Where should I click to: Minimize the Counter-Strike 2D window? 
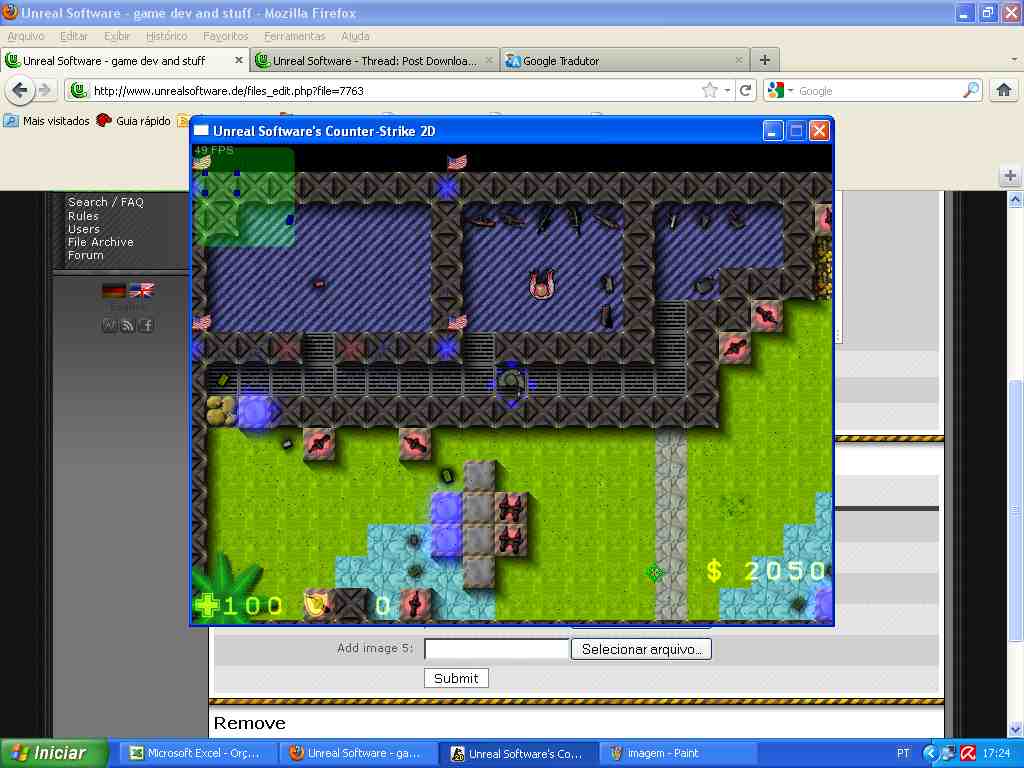click(773, 131)
